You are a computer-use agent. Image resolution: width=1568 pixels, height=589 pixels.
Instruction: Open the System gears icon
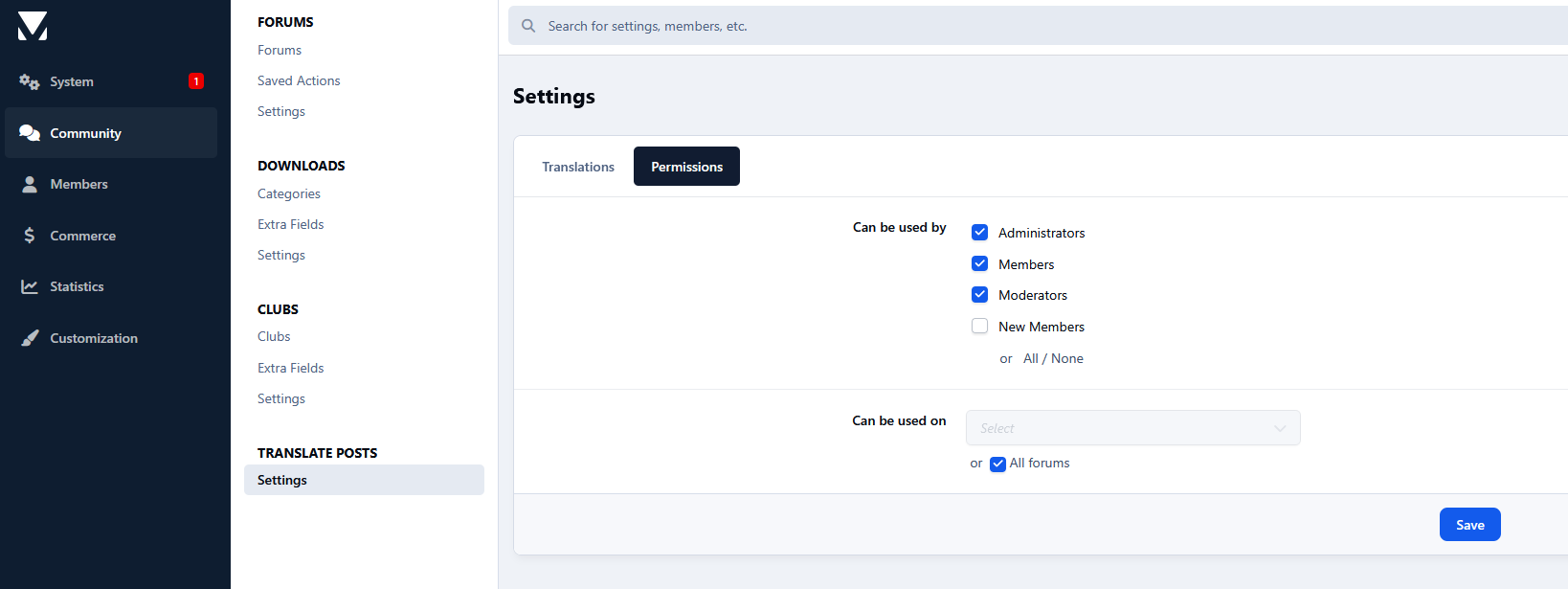30,82
